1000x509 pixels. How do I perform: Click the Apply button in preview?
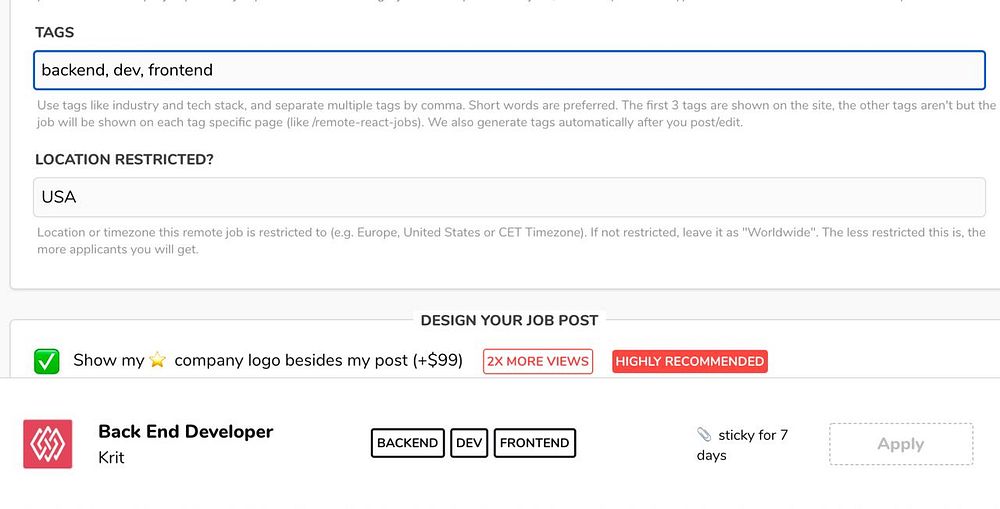coord(901,444)
